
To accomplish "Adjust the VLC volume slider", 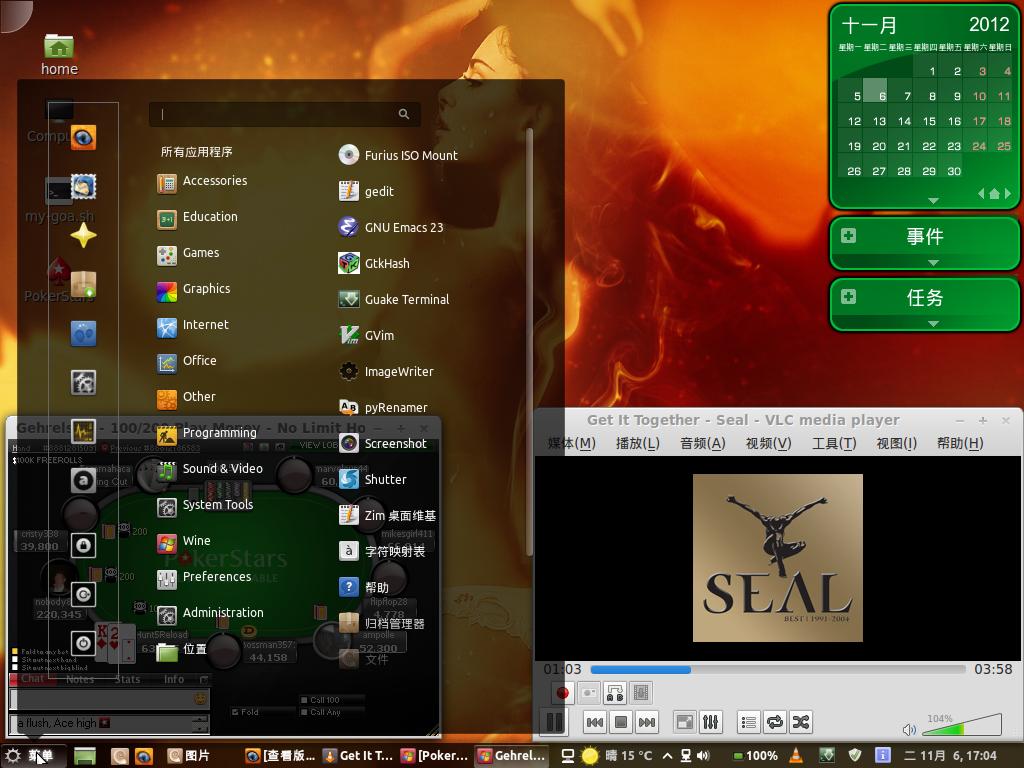I will [x=964, y=724].
